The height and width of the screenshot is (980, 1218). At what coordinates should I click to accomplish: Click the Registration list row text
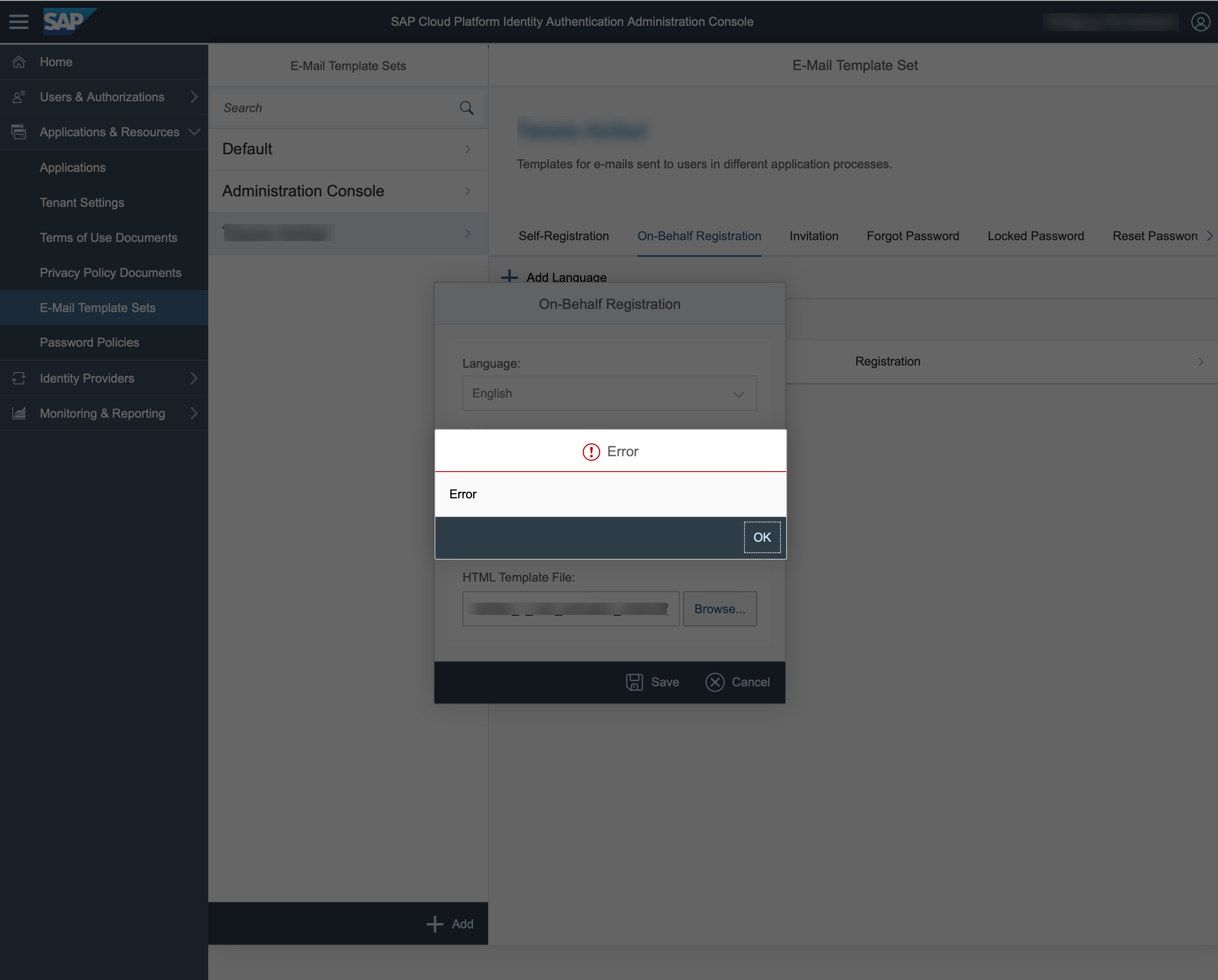tap(887, 362)
